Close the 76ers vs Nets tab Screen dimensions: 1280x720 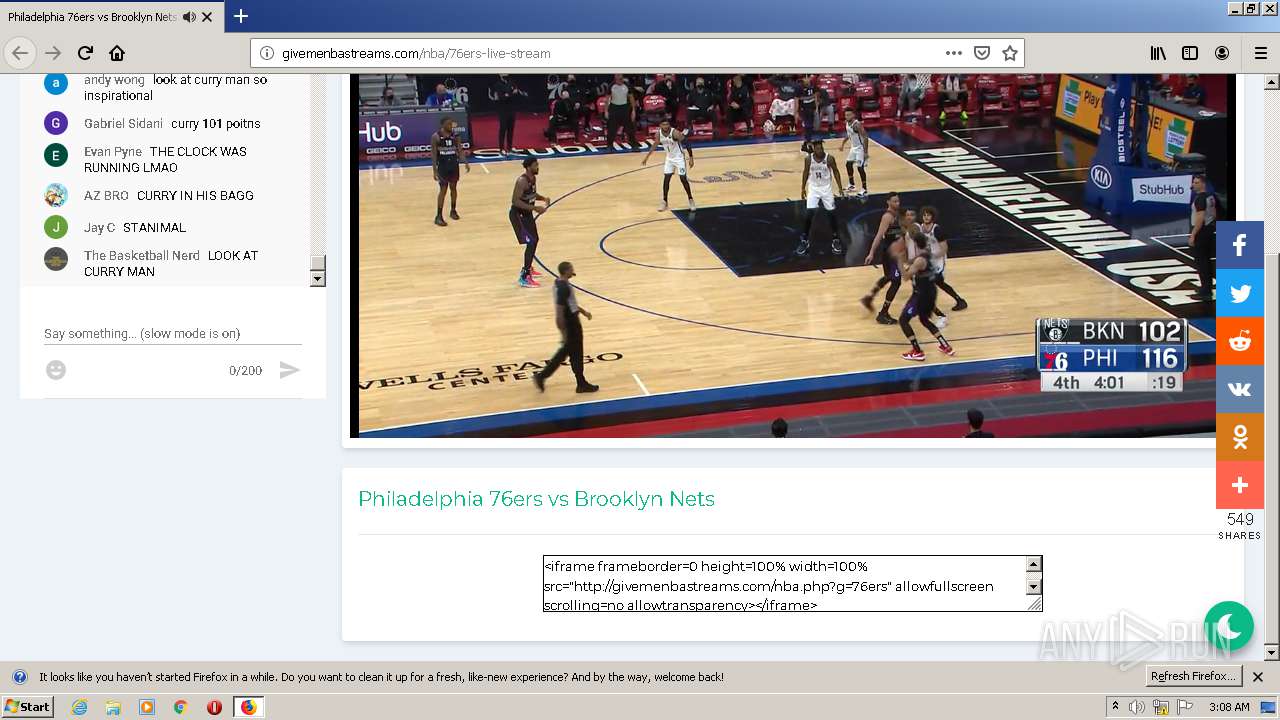point(207,17)
